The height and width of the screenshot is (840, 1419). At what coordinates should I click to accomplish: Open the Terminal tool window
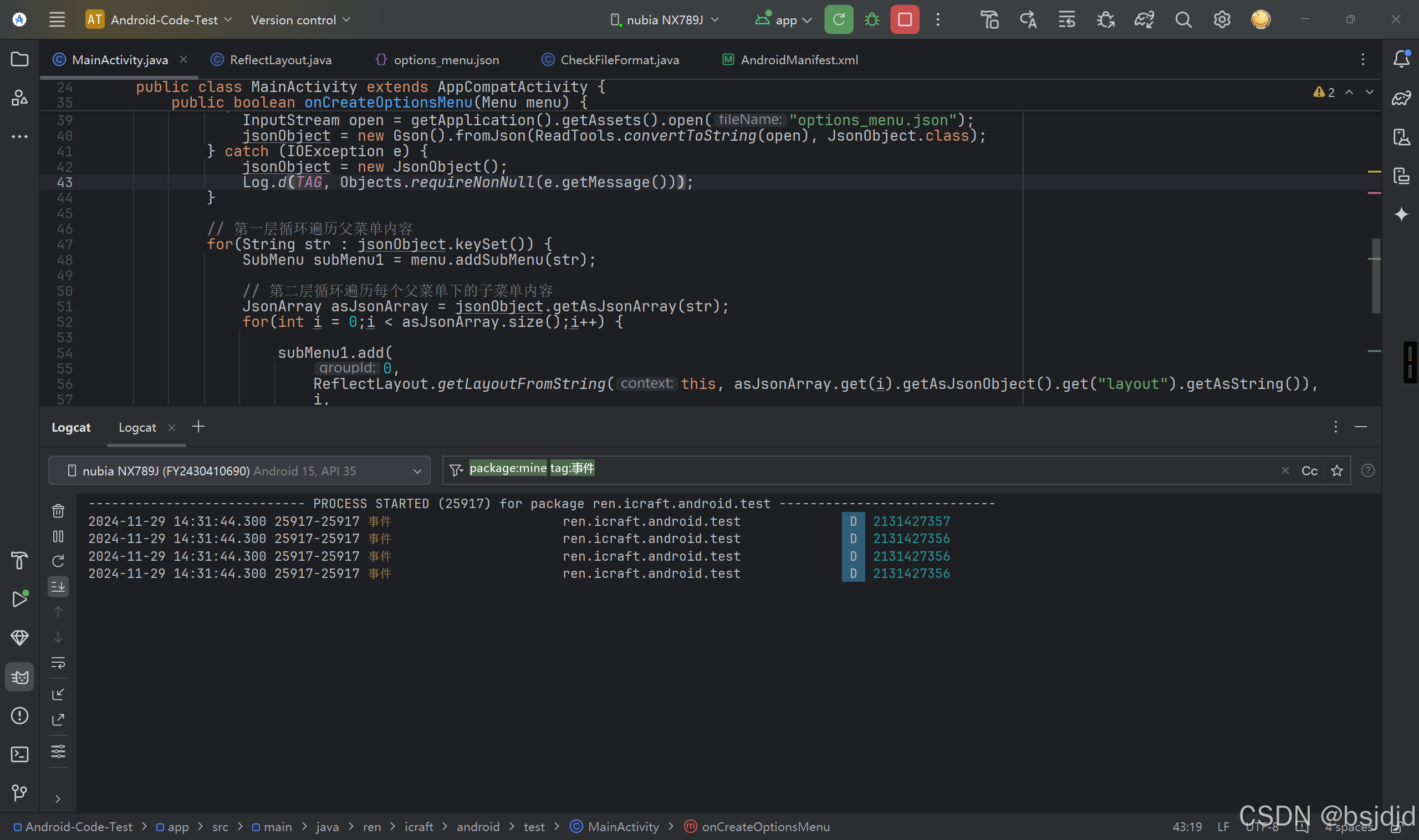pos(19,754)
